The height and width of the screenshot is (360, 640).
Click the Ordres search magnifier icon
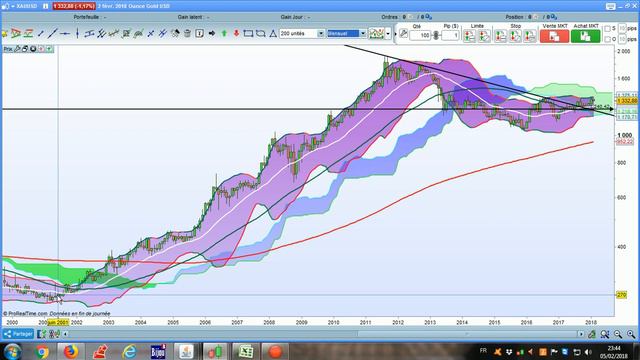[x=429, y=17]
